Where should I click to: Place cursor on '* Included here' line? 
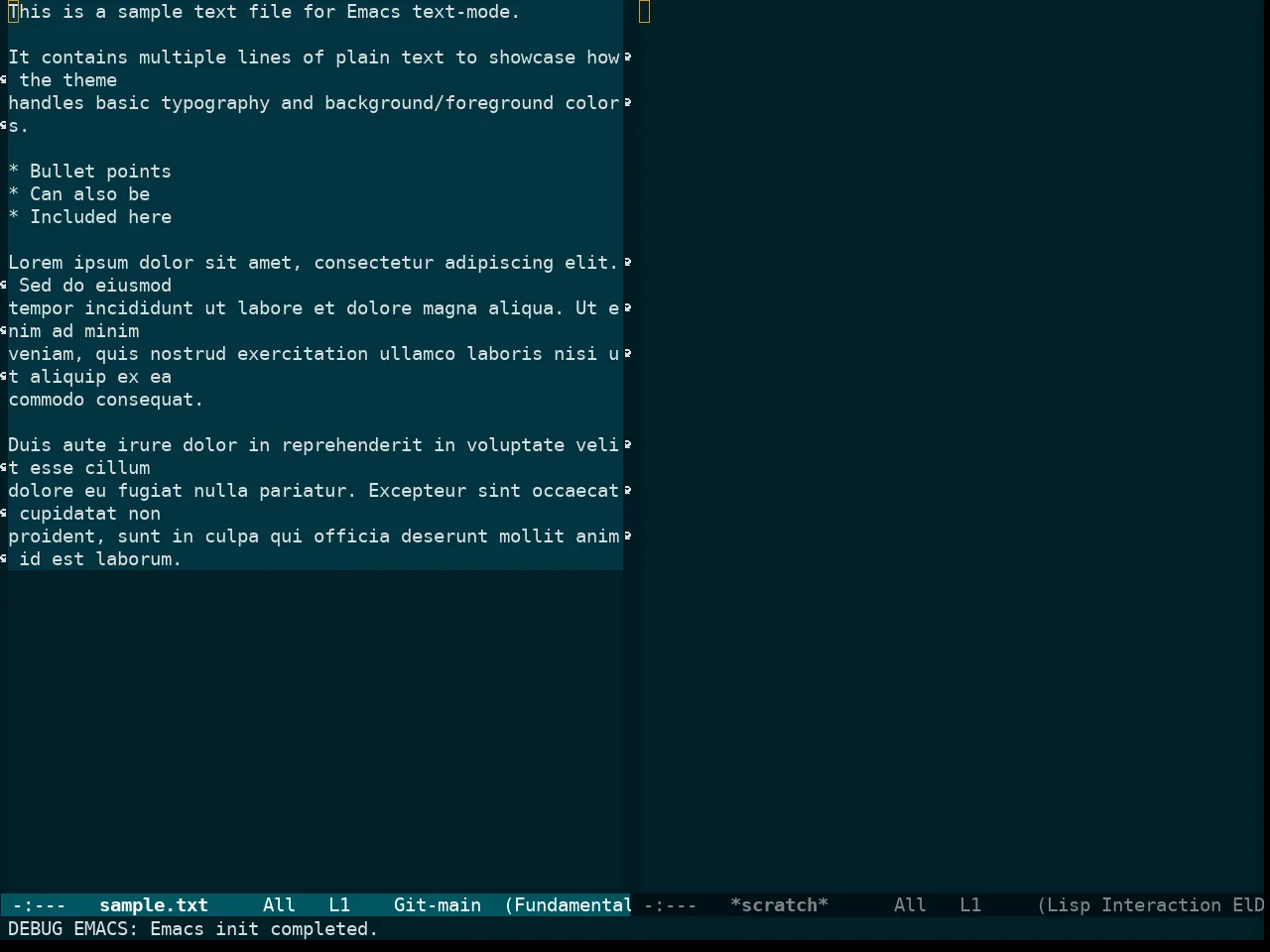coord(89,217)
